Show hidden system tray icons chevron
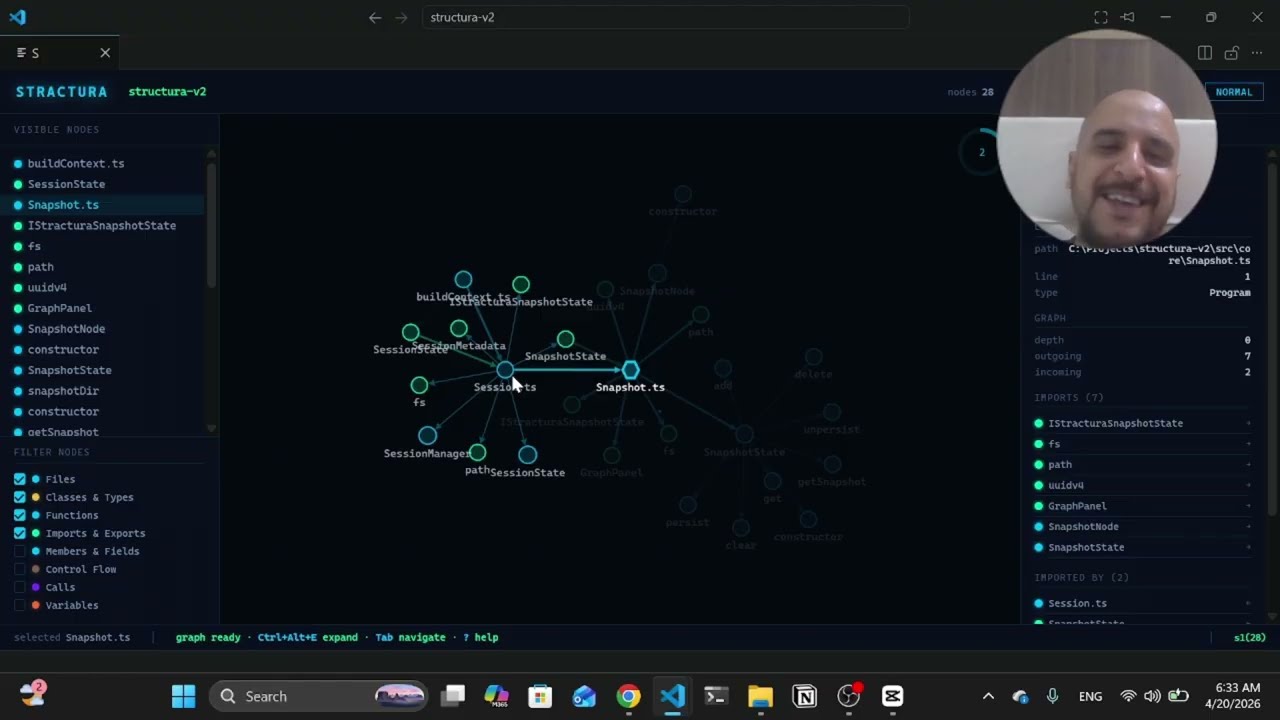This screenshot has height=720, width=1280. coord(988,696)
